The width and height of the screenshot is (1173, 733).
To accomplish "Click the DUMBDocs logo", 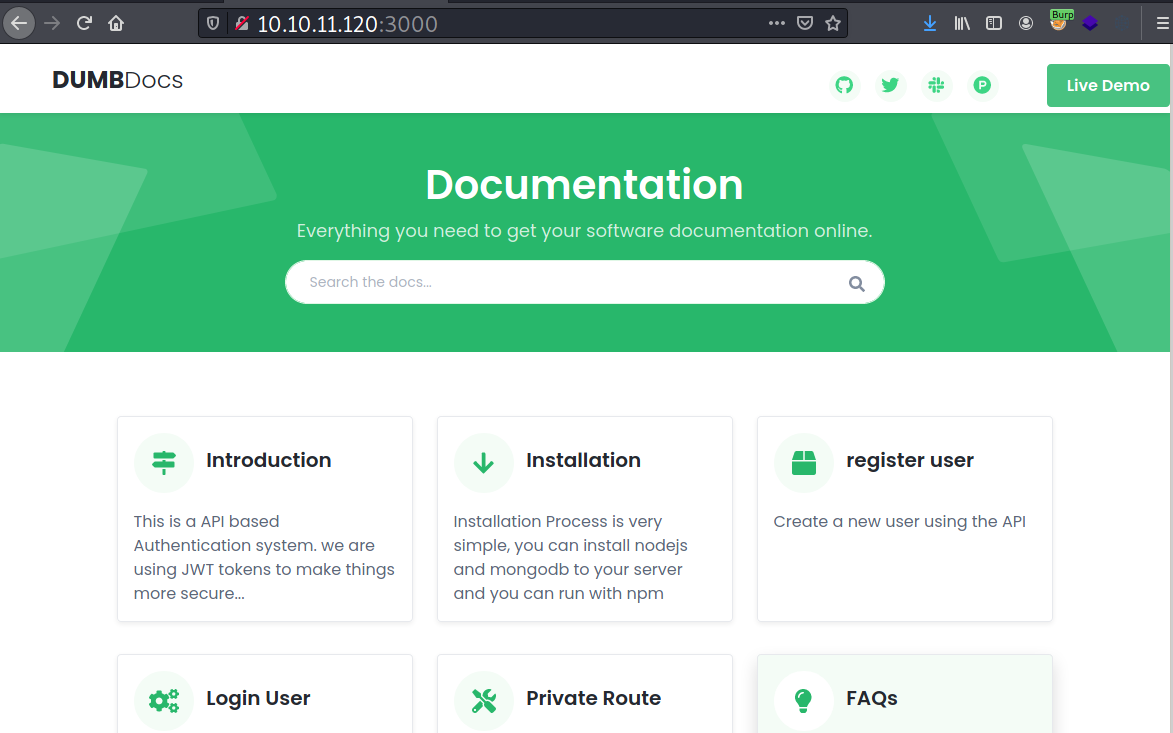I will point(118,81).
